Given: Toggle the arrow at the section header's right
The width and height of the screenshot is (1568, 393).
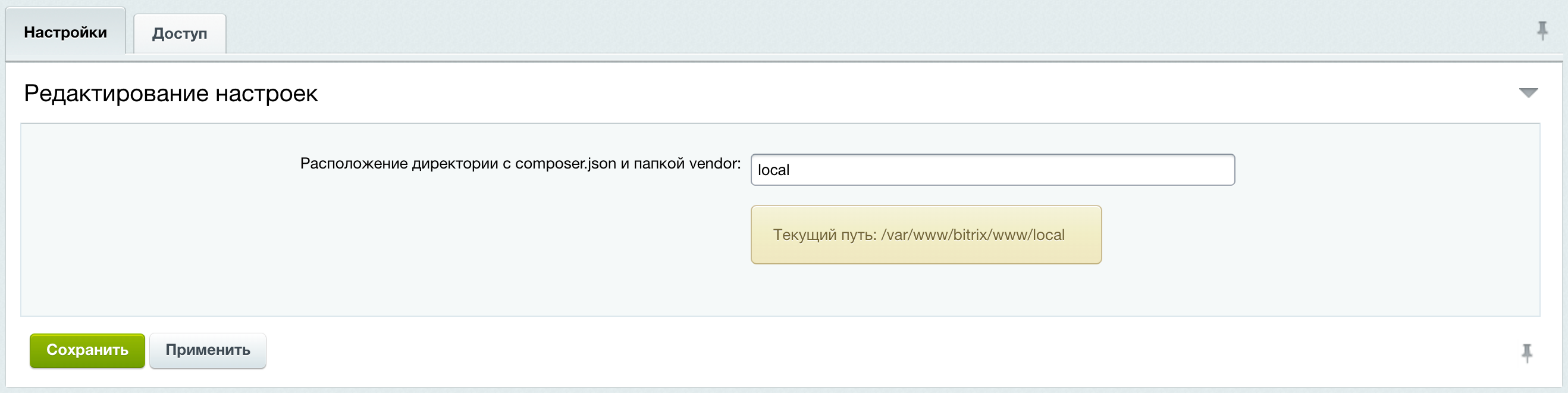Looking at the screenshot, I should [x=1528, y=93].
